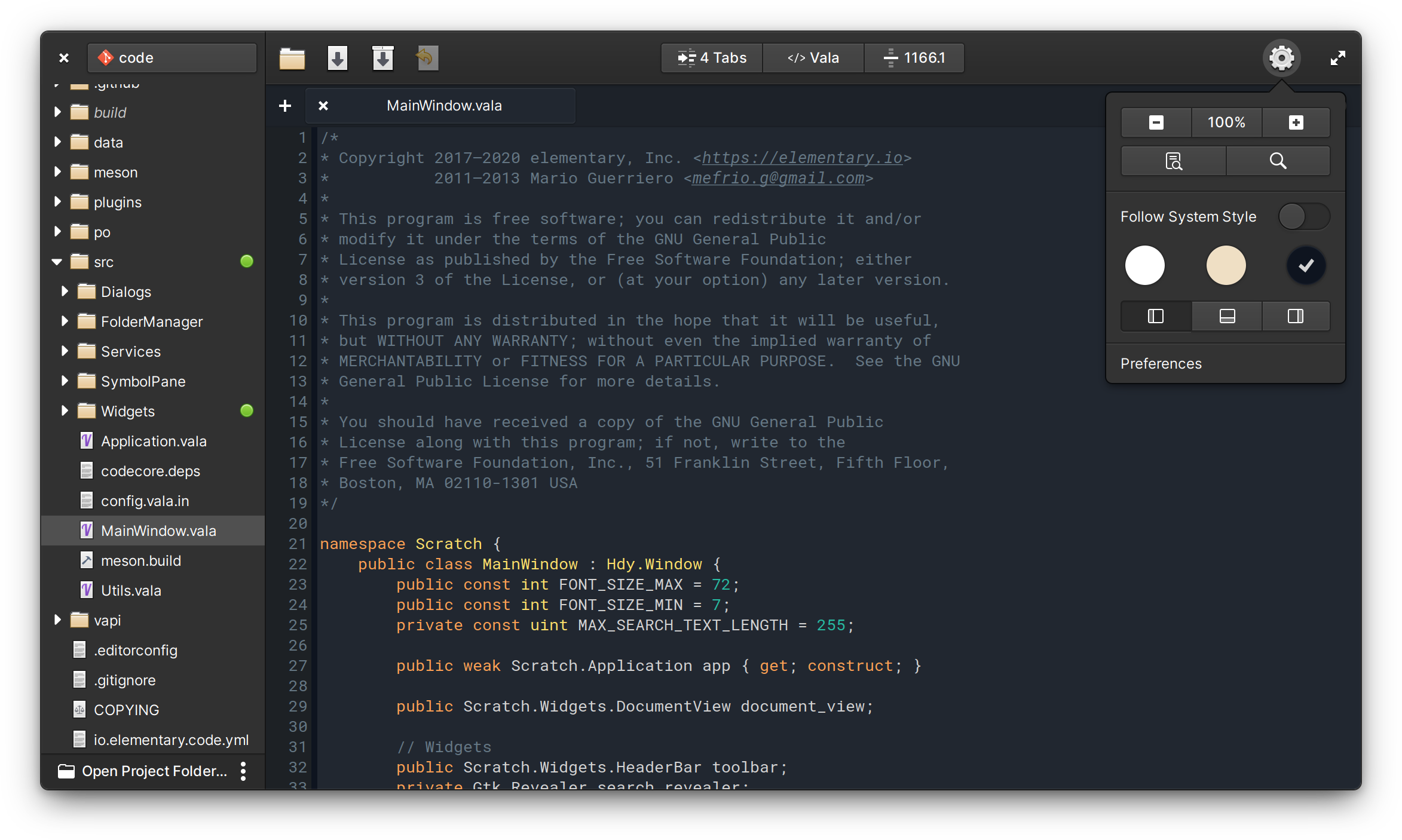Toggle the bottom terminal panel

[x=1227, y=316]
